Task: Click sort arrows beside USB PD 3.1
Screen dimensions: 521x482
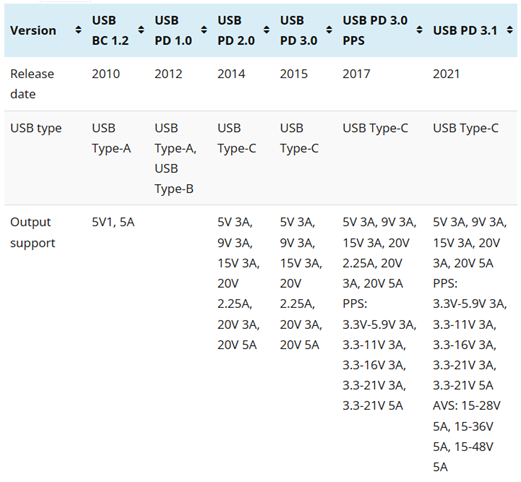Action: pyautogui.click(x=510, y=30)
